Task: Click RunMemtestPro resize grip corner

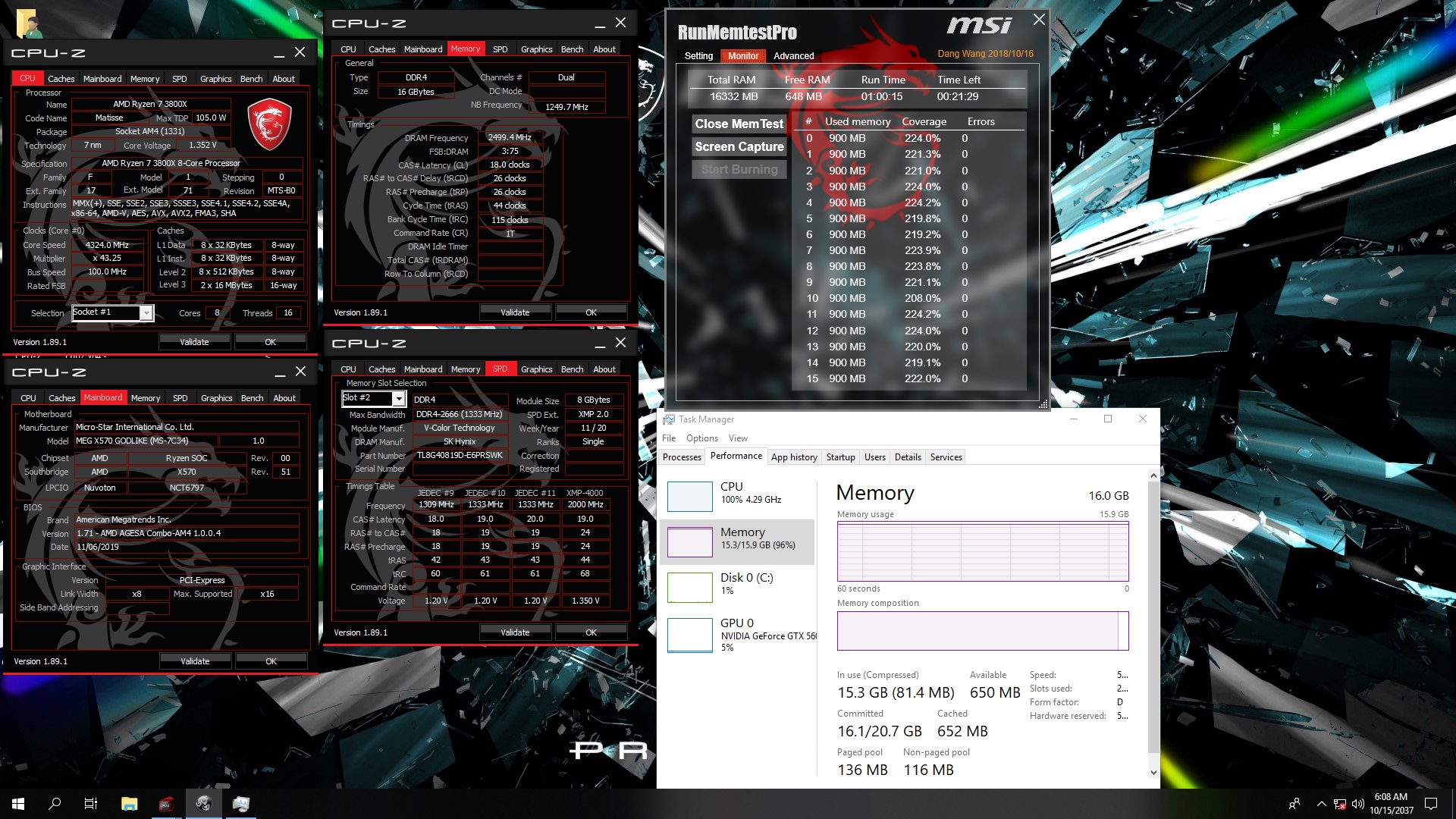Action: point(1043,404)
